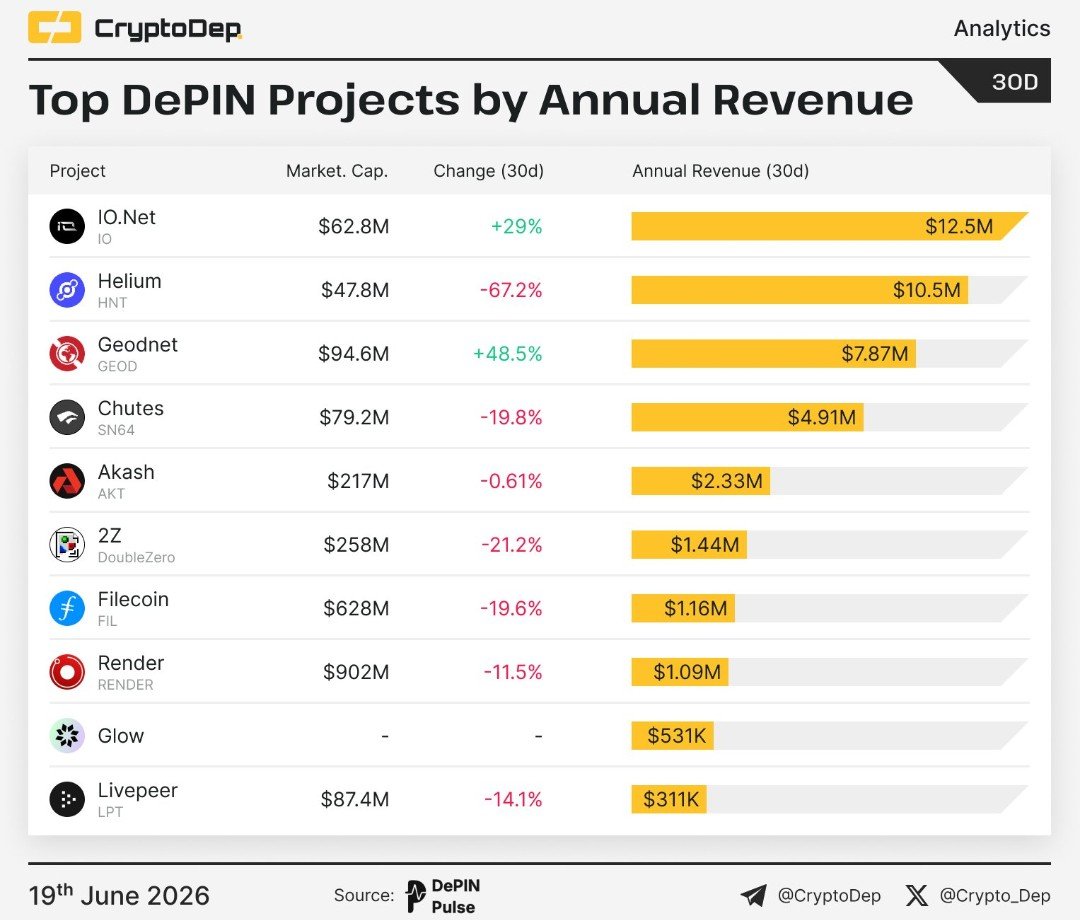The height and width of the screenshot is (920, 1080).
Task: Click the Geodnet project name
Action: [138, 344]
